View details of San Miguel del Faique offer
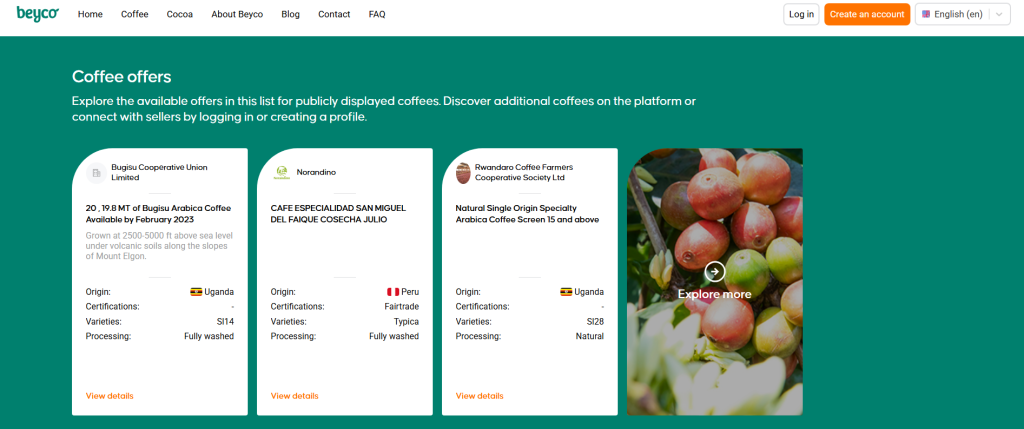This screenshot has width=1024, height=429. pyautogui.click(x=295, y=396)
